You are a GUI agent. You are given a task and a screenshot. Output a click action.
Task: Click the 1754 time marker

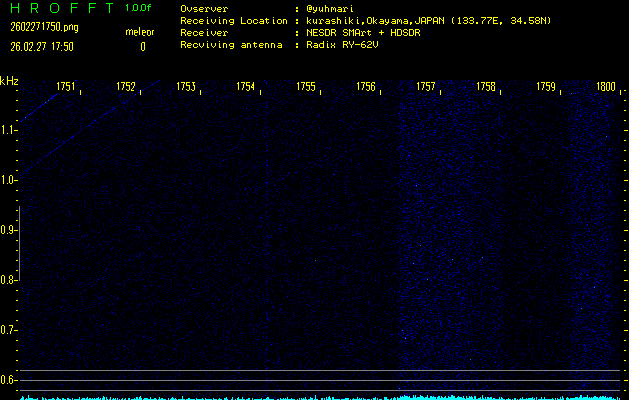pos(246,87)
